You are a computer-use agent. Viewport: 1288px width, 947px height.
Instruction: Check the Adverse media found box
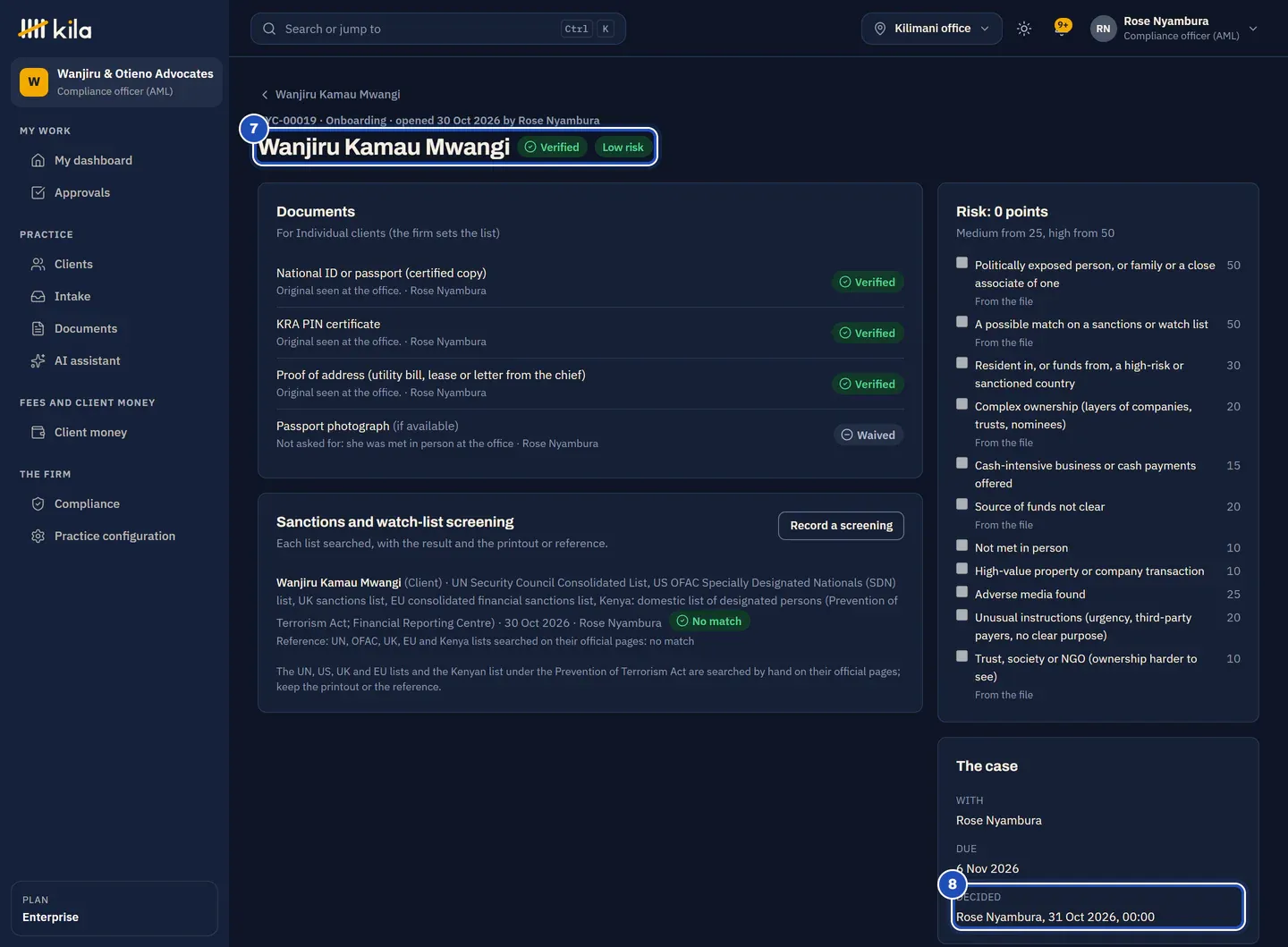962,592
